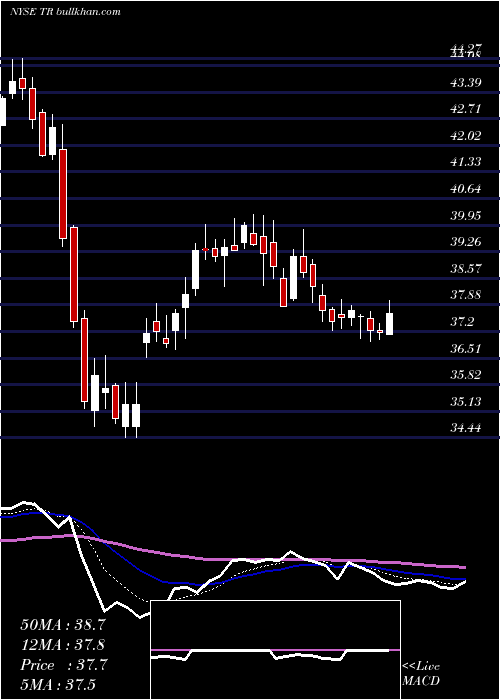Click the 12MA : 37.8 readout
Screen dimensions: 500x700
[x=63, y=645]
